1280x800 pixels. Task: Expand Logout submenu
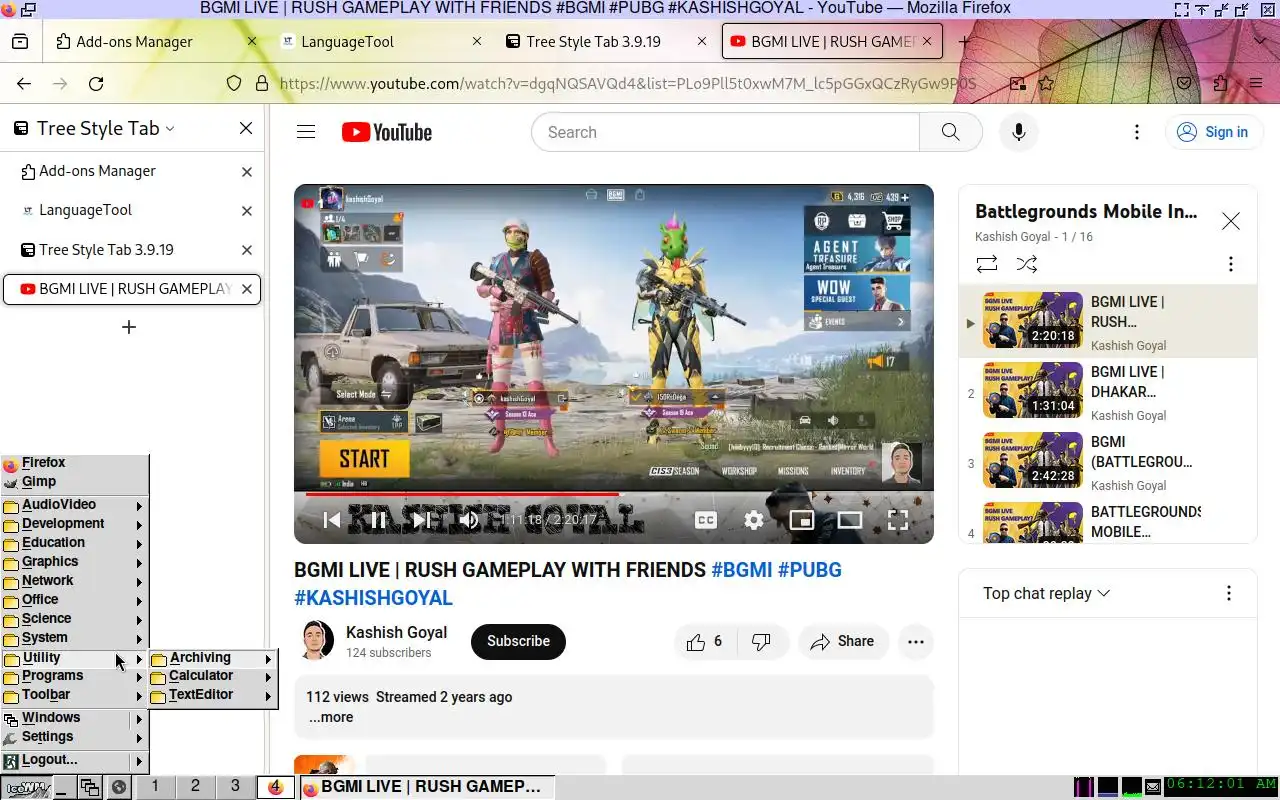coord(74,760)
